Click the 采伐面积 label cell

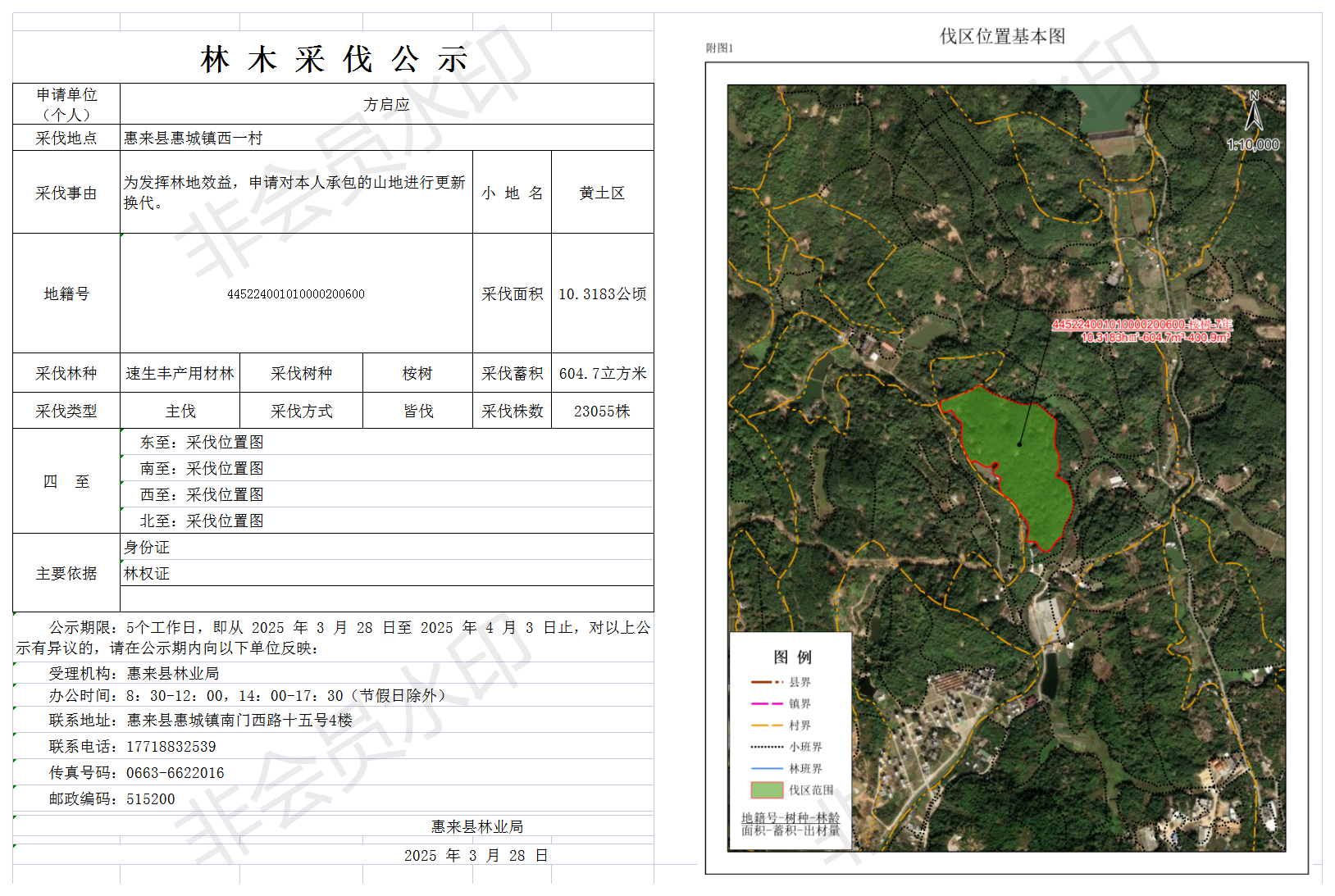[513, 293]
